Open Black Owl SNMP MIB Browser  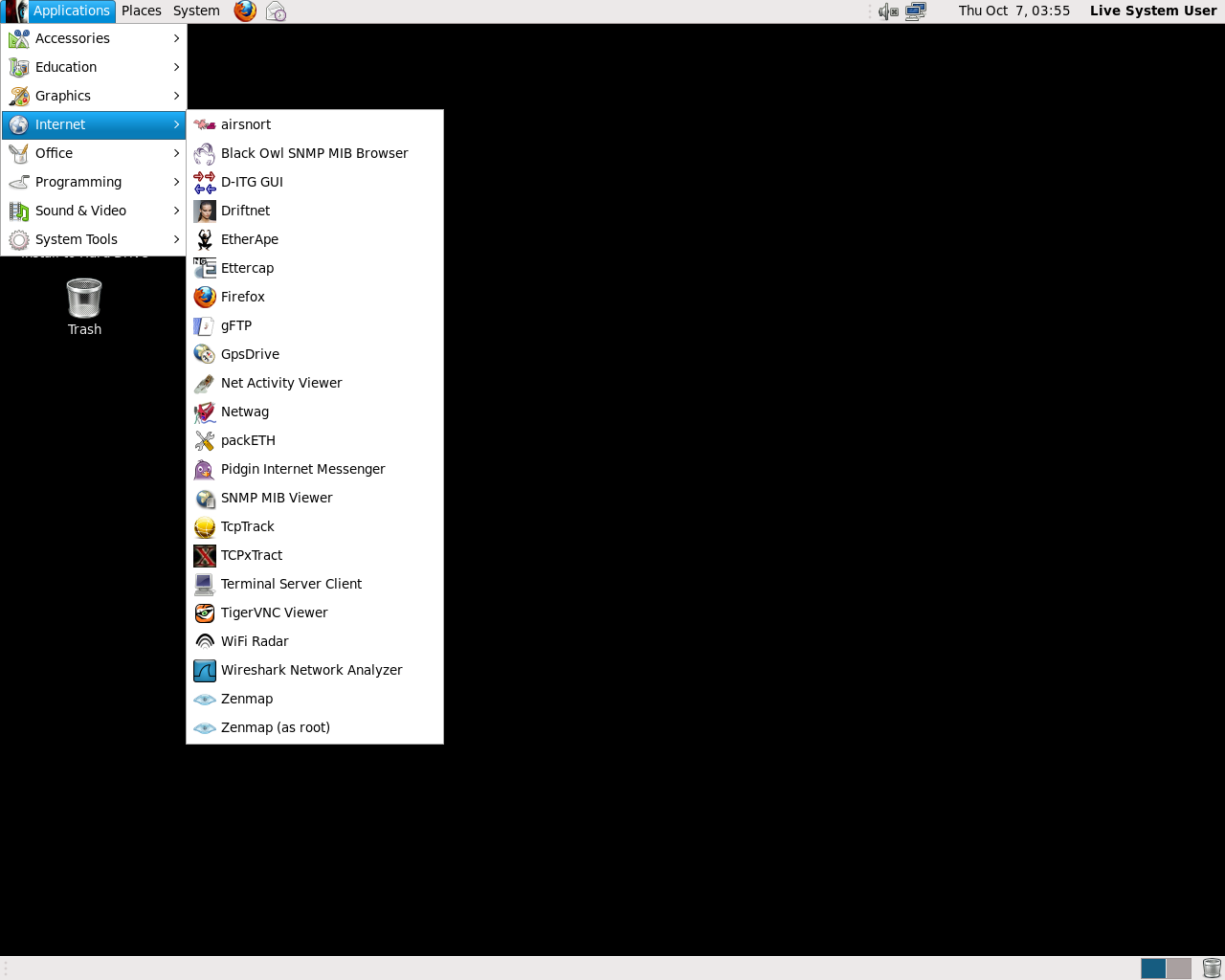coord(315,153)
